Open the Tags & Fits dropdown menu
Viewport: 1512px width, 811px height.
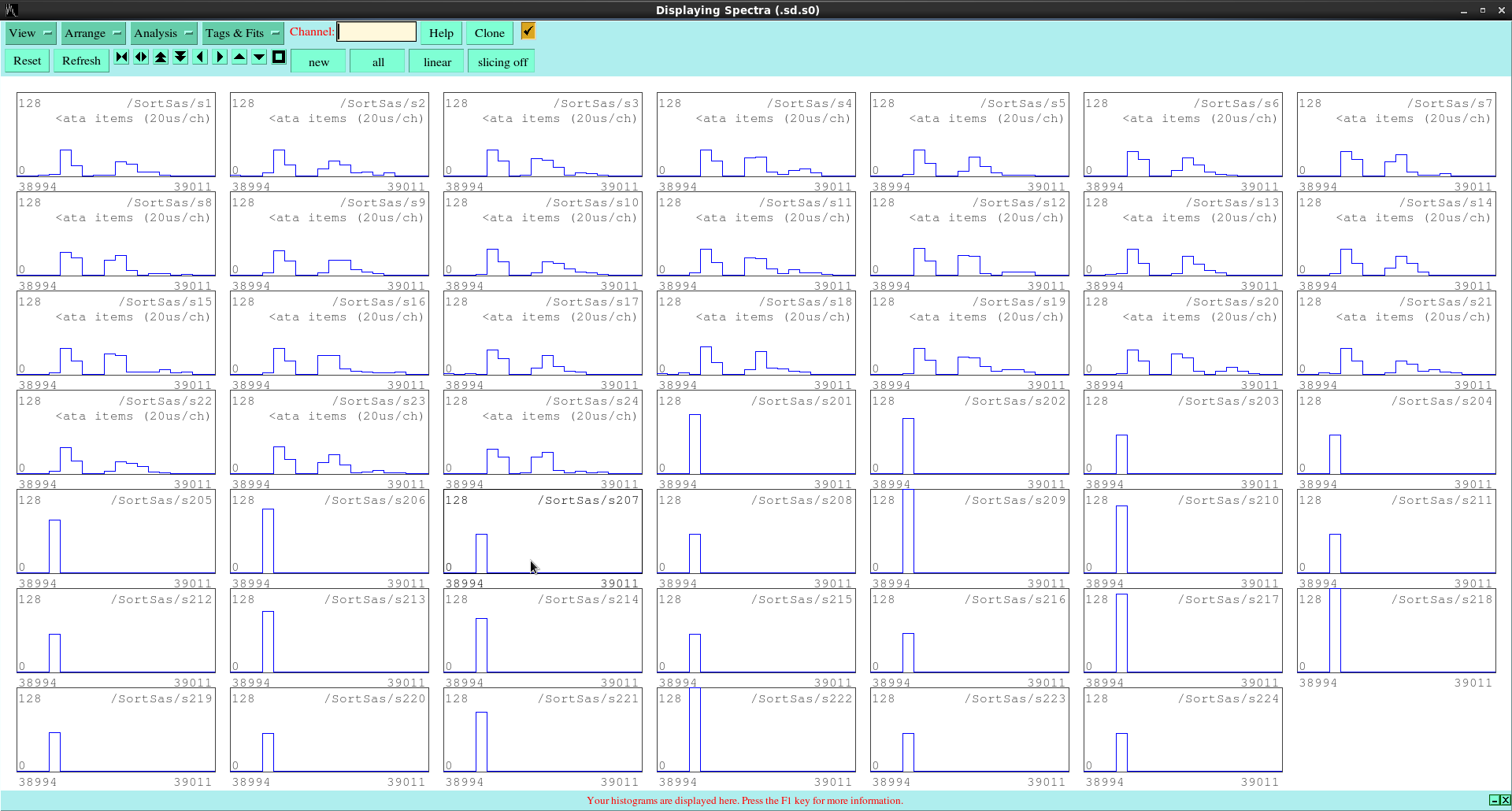tap(242, 33)
